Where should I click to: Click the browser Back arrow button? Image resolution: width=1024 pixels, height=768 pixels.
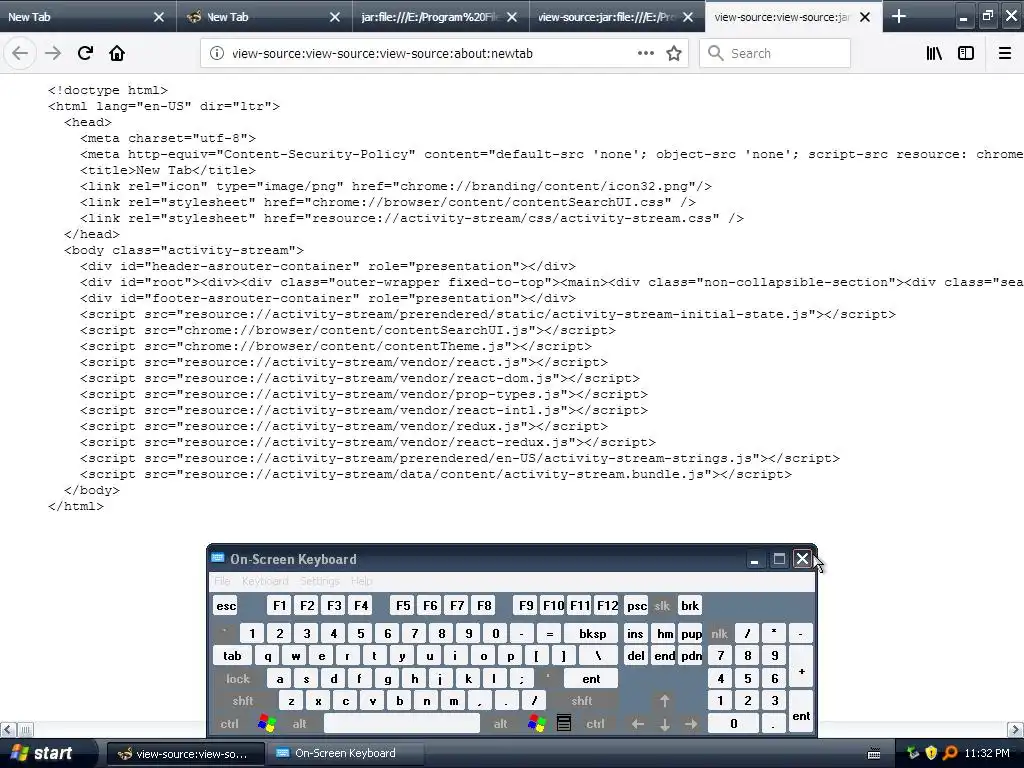click(x=20, y=53)
